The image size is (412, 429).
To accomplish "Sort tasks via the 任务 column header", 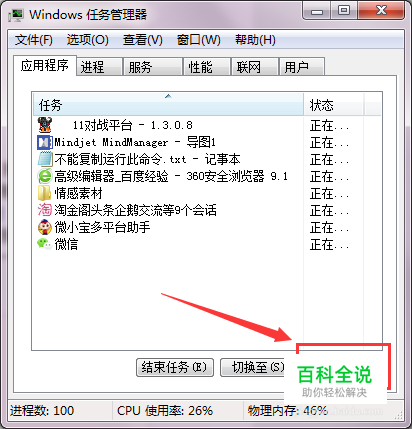I will click(168, 105).
